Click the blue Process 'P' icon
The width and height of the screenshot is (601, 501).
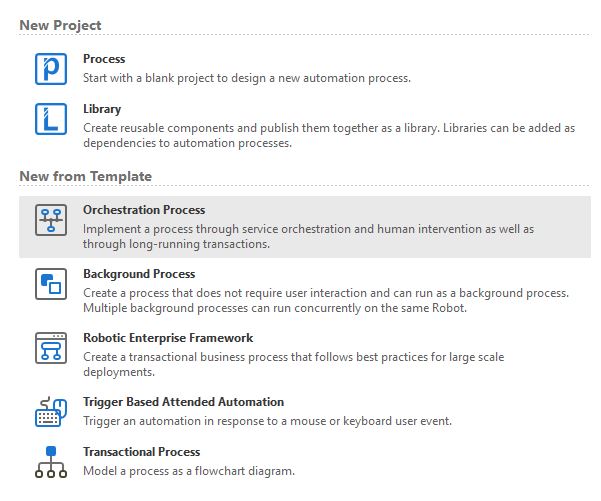51,69
